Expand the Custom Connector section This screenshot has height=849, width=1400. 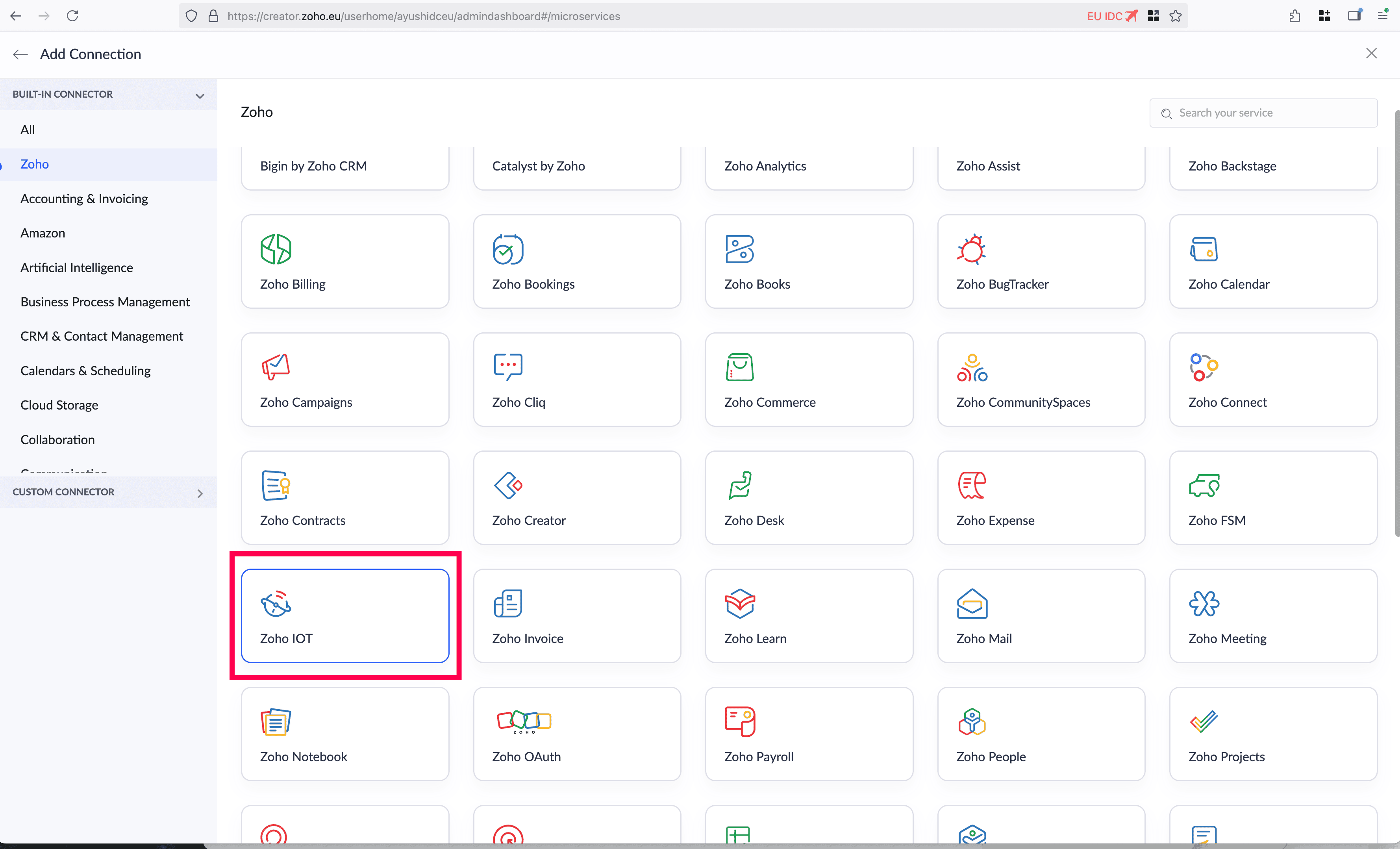tap(200, 493)
